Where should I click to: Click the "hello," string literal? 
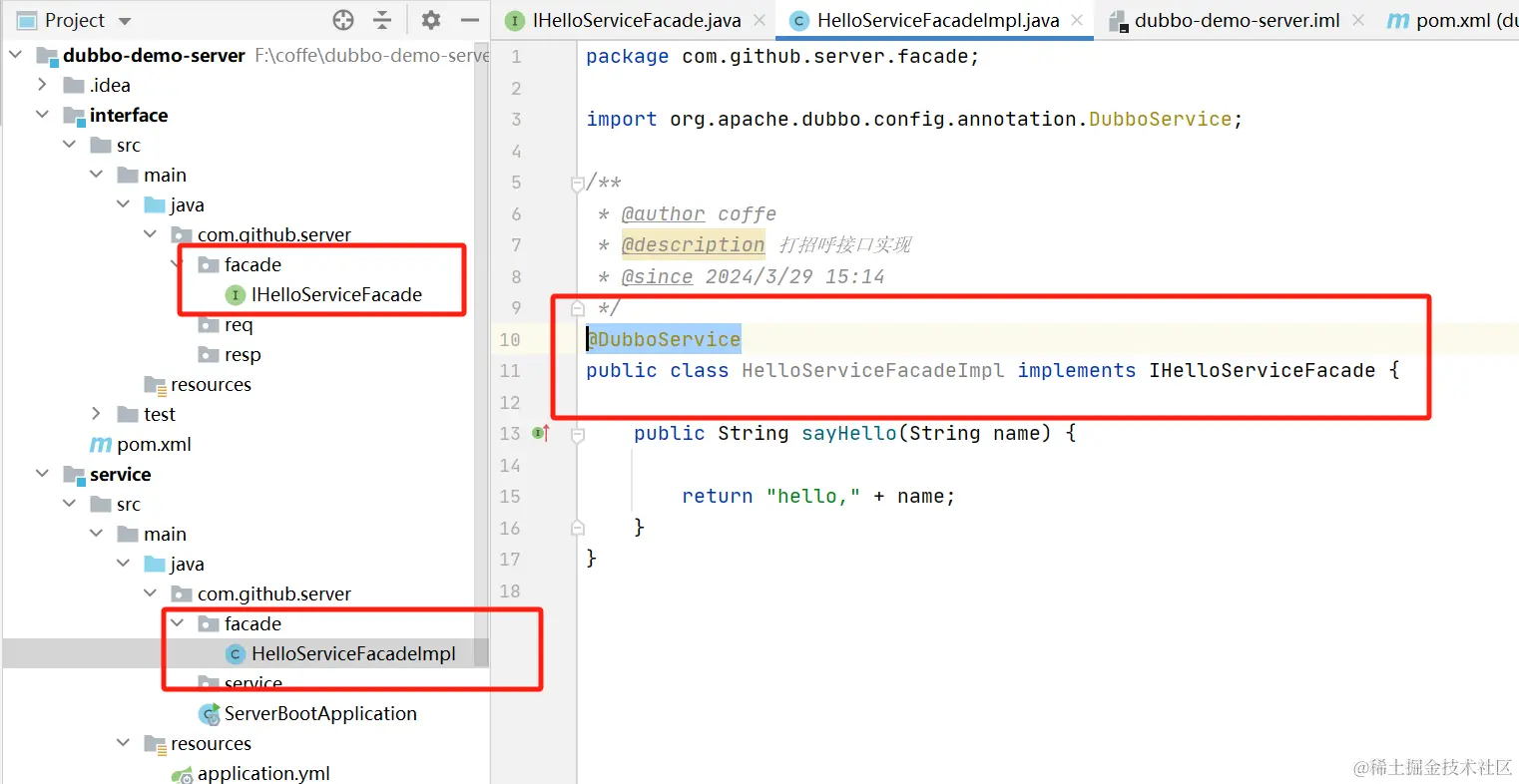[x=813, y=496]
